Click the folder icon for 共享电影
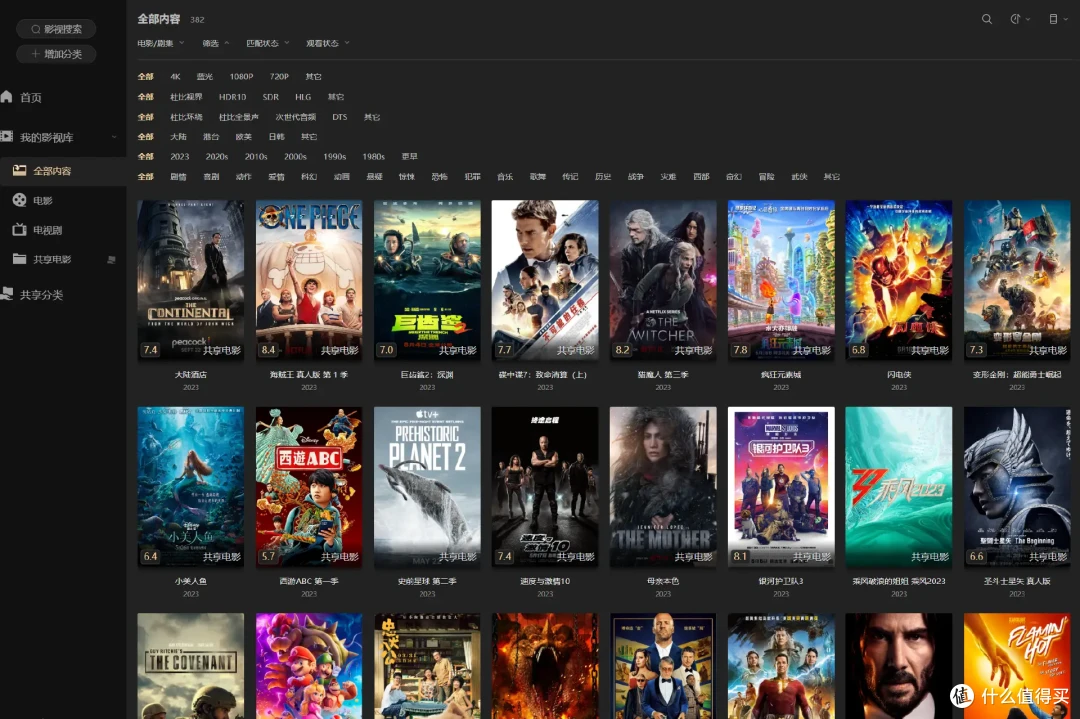 (x=19, y=259)
